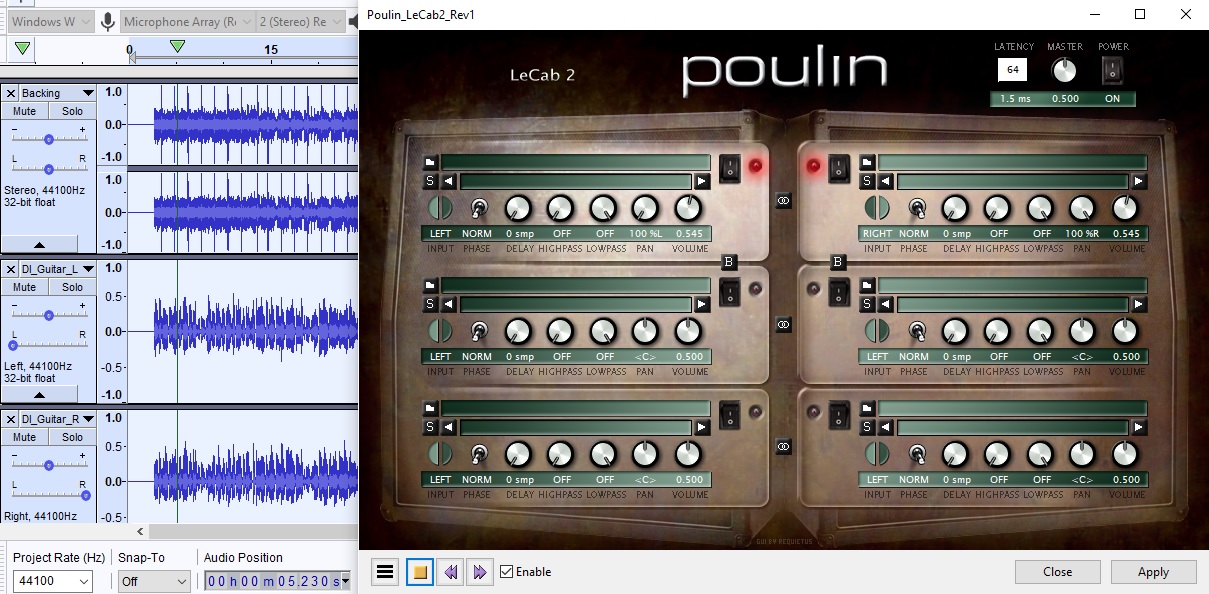1209x594 pixels.
Task: Open the 2 (Stereo) recording channels dropdown
Action: pyautogui.click(x=299, y=21)
